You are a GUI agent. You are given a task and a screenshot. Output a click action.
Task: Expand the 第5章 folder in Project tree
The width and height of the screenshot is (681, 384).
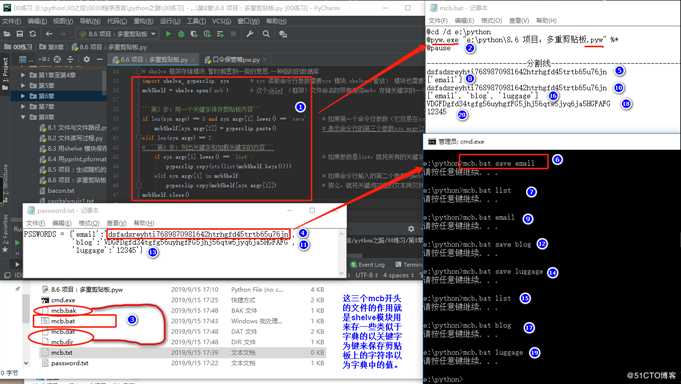click(x=23, y=86)
